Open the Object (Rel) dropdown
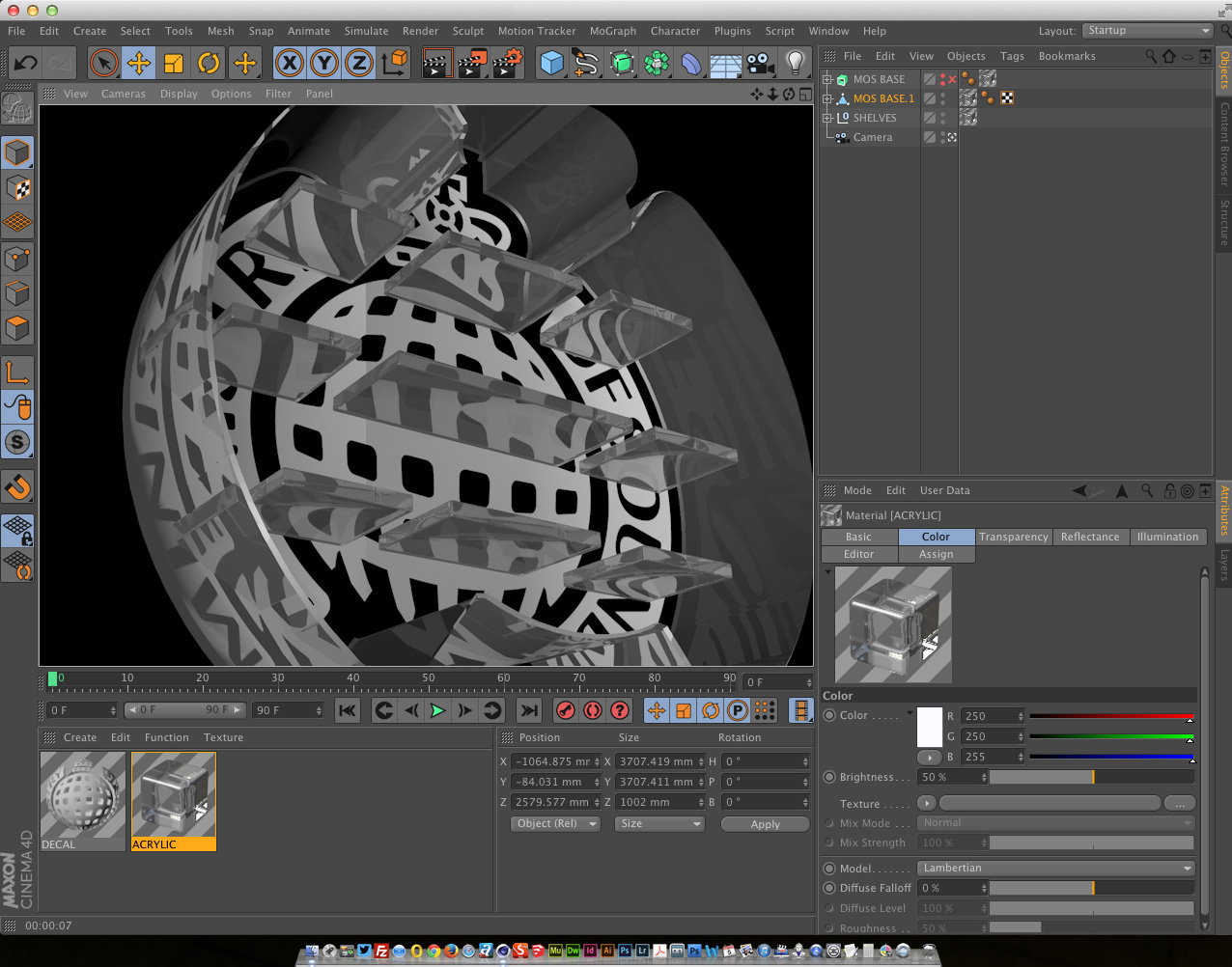Viewport: 1232px width, 967px height. click(555, 823)
